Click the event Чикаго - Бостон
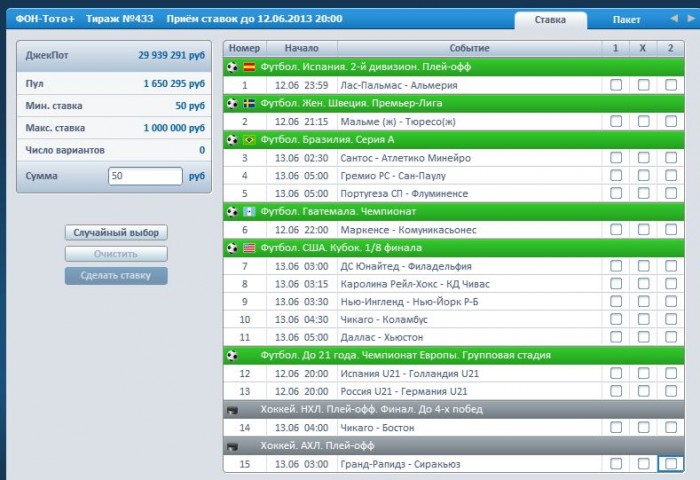The width and height of the screenshot is (700, 480). [377, 428]
